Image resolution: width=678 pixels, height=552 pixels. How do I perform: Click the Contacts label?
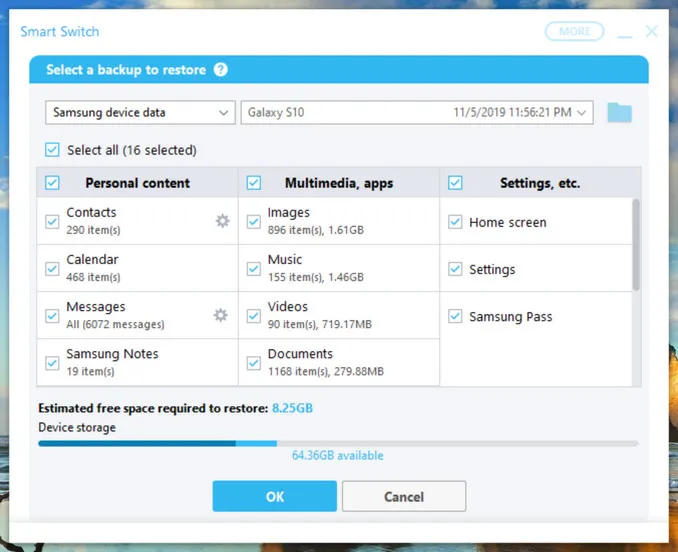[x=91, y=212]
